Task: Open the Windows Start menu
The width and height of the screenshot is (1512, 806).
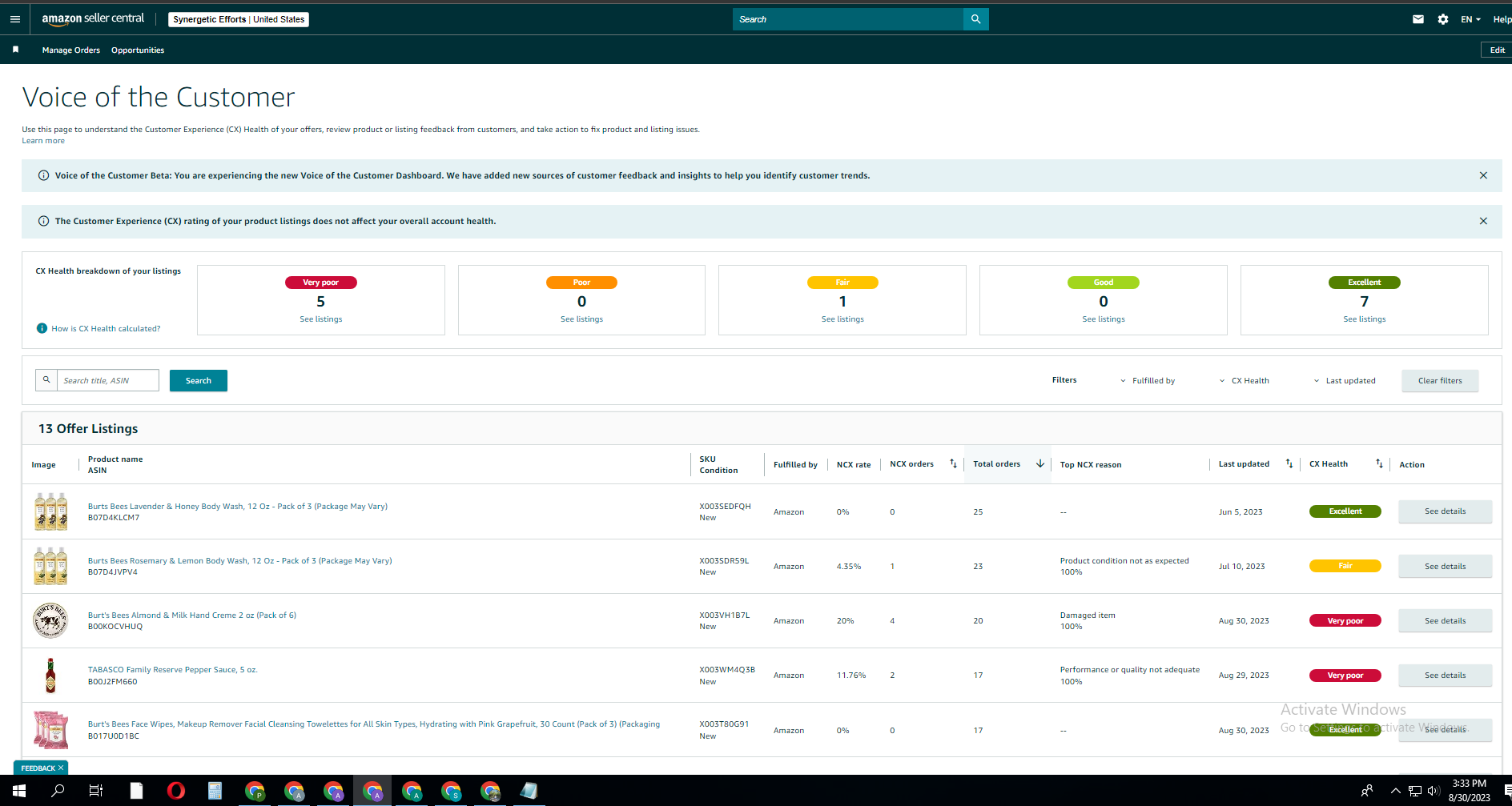Action: pos(19,791)
